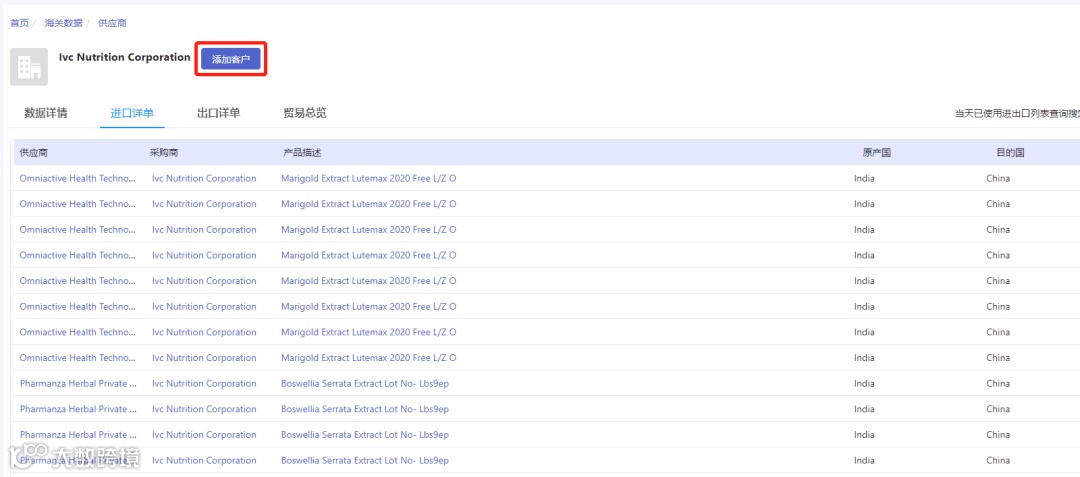Open the first Boswellia Serrata Extract product link

tap(365, 383)
